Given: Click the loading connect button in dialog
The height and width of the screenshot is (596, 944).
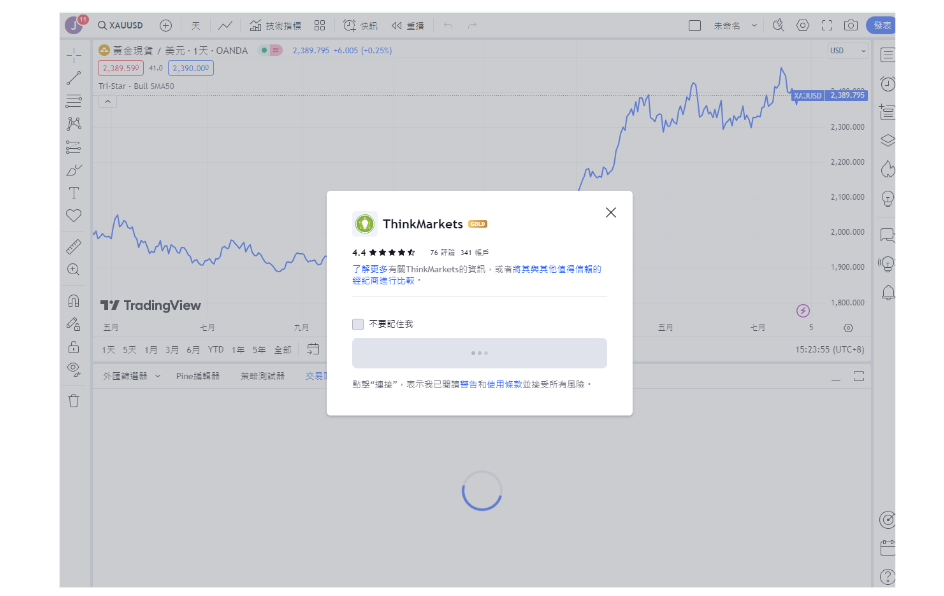Looking at the screenshot, I should click(479, 353).
